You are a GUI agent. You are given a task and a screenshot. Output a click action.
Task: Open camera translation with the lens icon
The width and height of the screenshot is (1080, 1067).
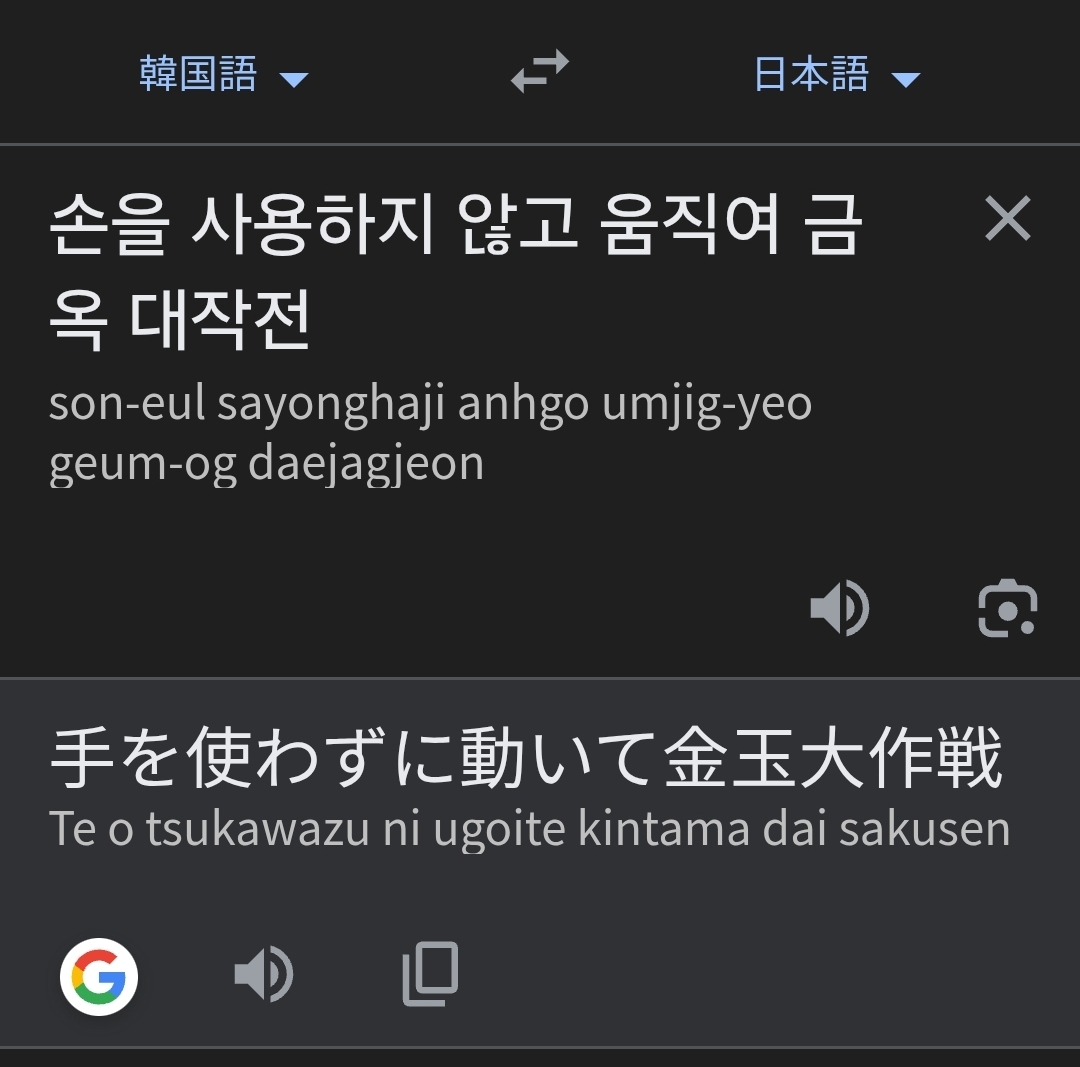pos(1008,608)
